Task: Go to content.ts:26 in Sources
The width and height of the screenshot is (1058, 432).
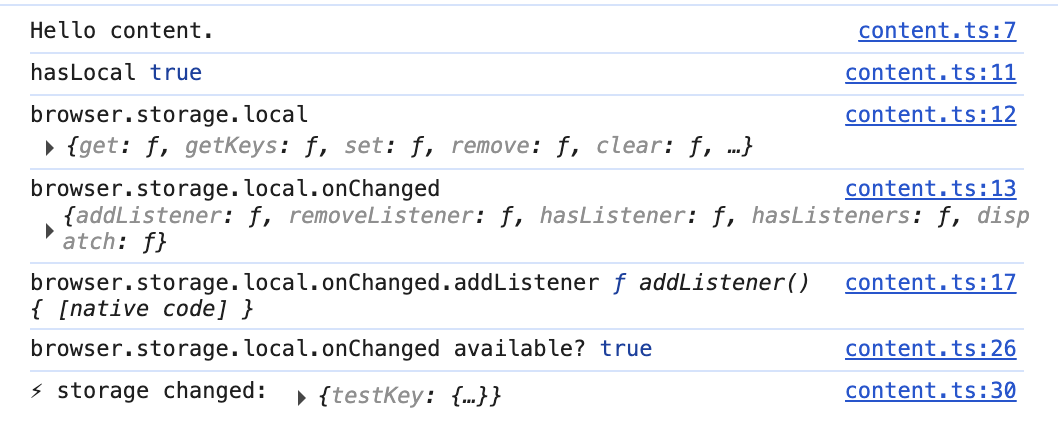Action: point(930,348)
